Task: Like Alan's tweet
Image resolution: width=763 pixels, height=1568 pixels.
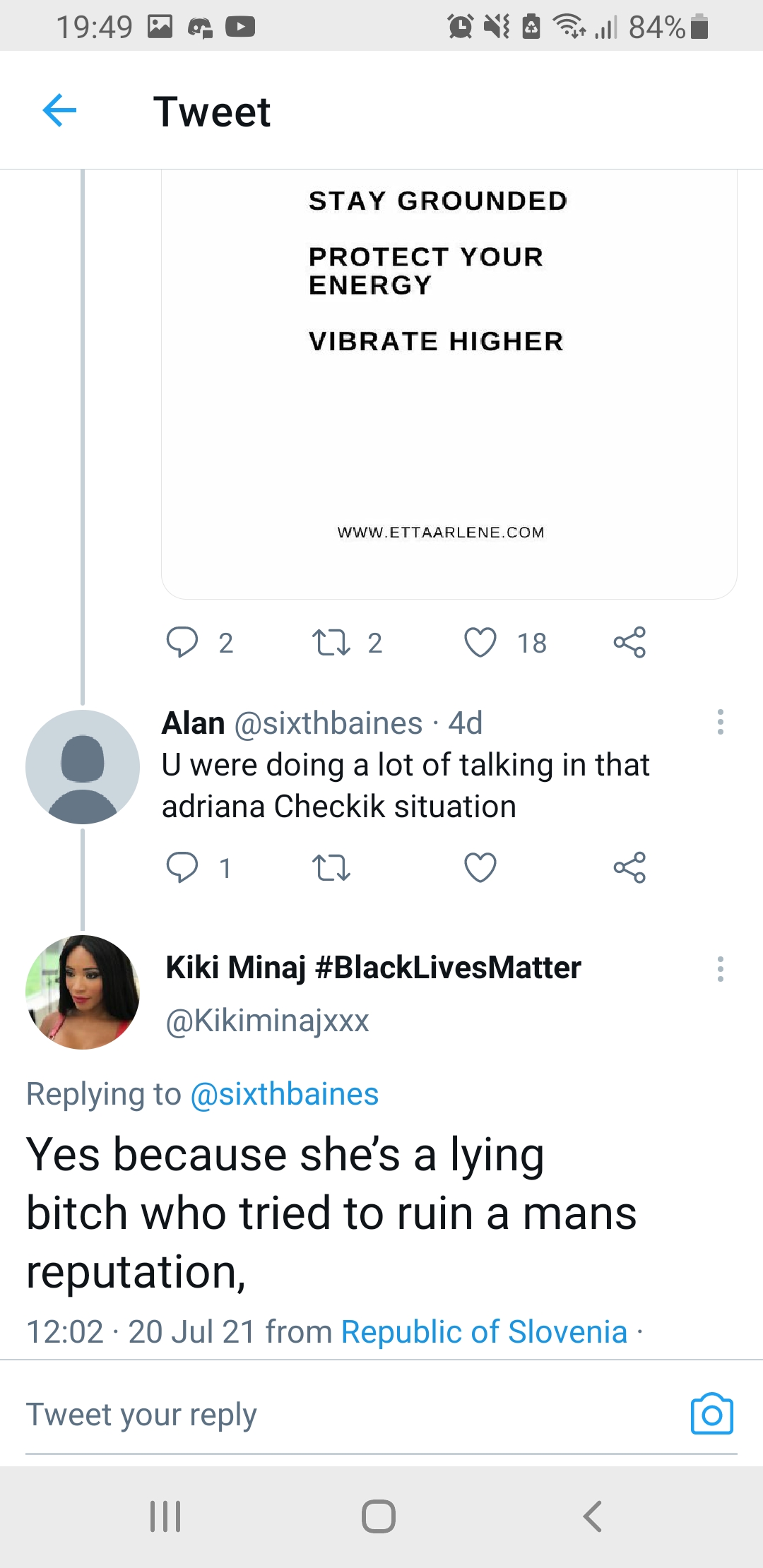Action: pos(480,867)
